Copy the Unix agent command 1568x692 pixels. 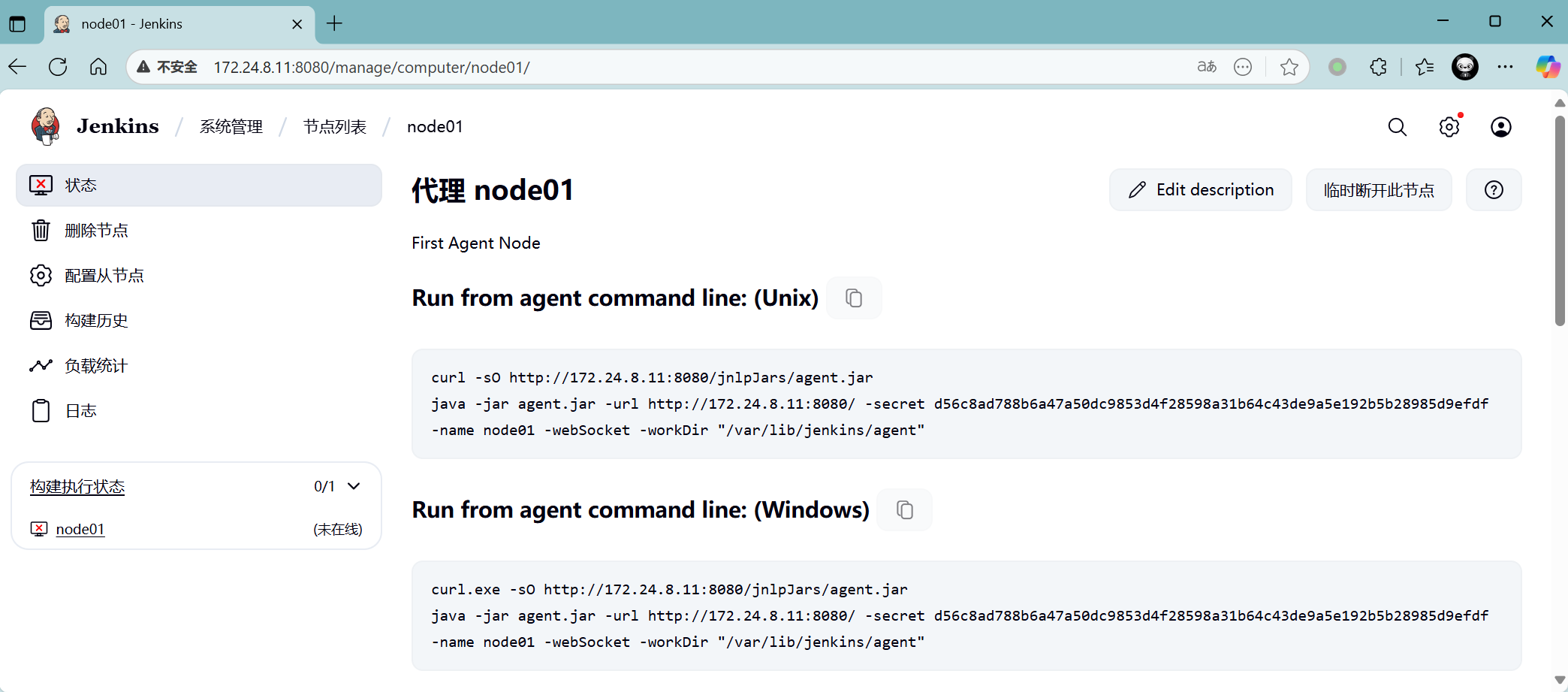click(854, 298)
